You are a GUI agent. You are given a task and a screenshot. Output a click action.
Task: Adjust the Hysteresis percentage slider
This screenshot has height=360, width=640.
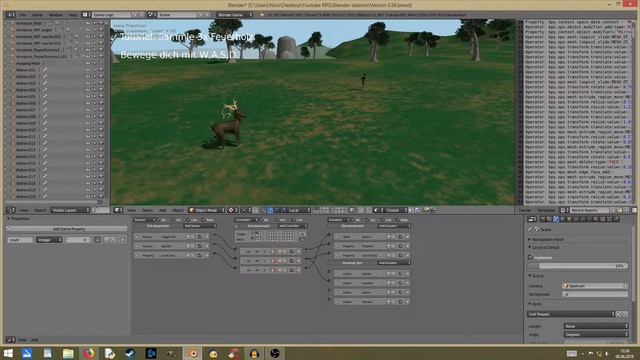point(578,266)
